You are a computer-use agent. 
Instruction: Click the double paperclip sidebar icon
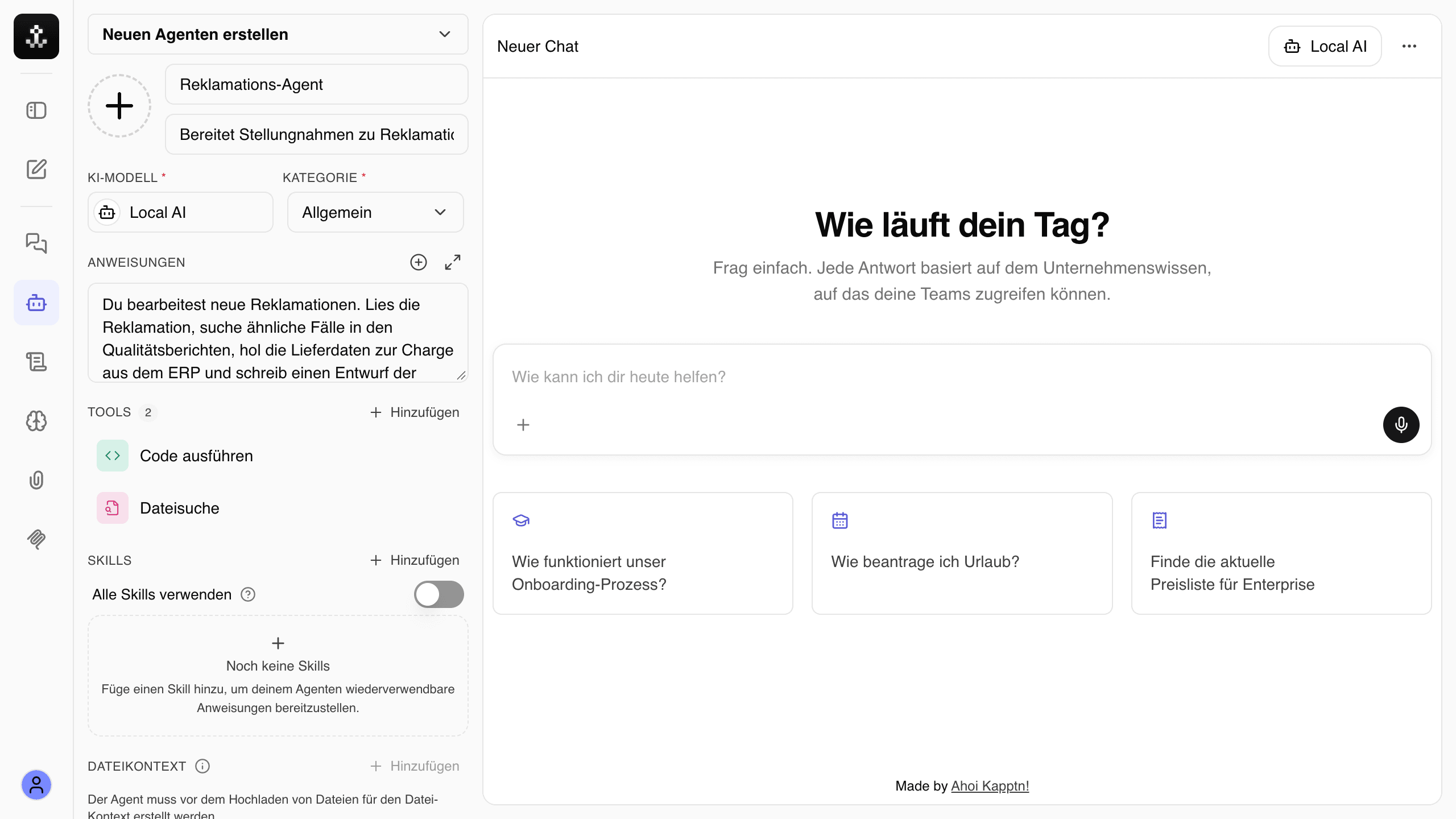point(36,539)
